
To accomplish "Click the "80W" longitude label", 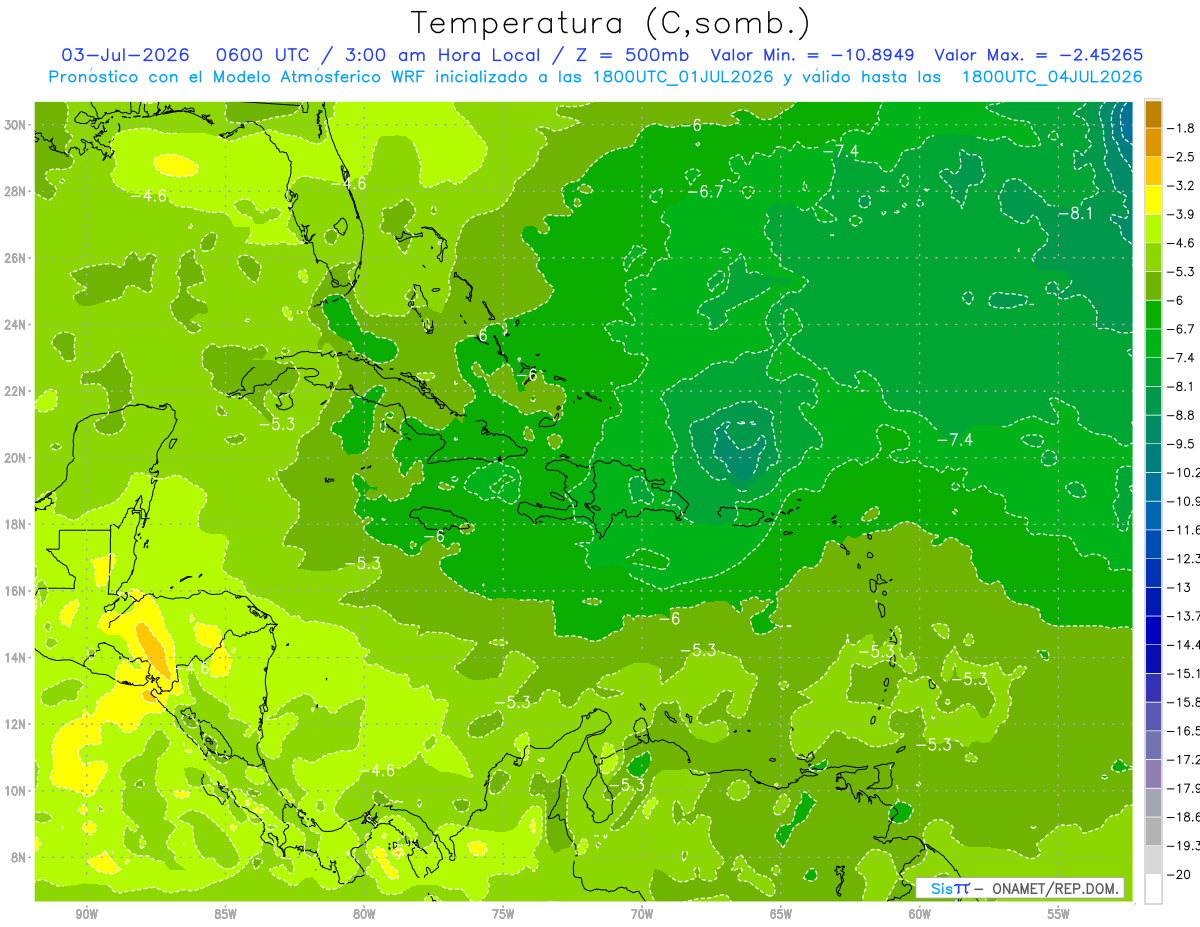I will pyautogui.click(x=364, y=914).
